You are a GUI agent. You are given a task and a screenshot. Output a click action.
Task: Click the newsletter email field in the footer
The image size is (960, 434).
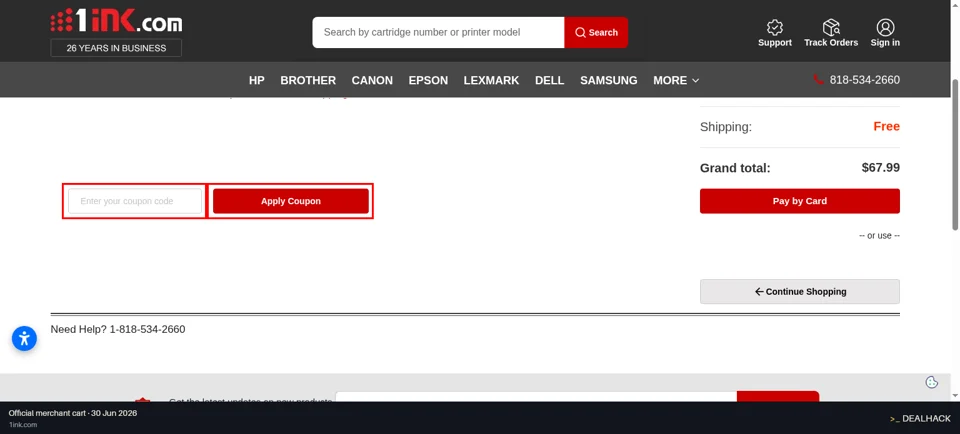click(536, 397)
